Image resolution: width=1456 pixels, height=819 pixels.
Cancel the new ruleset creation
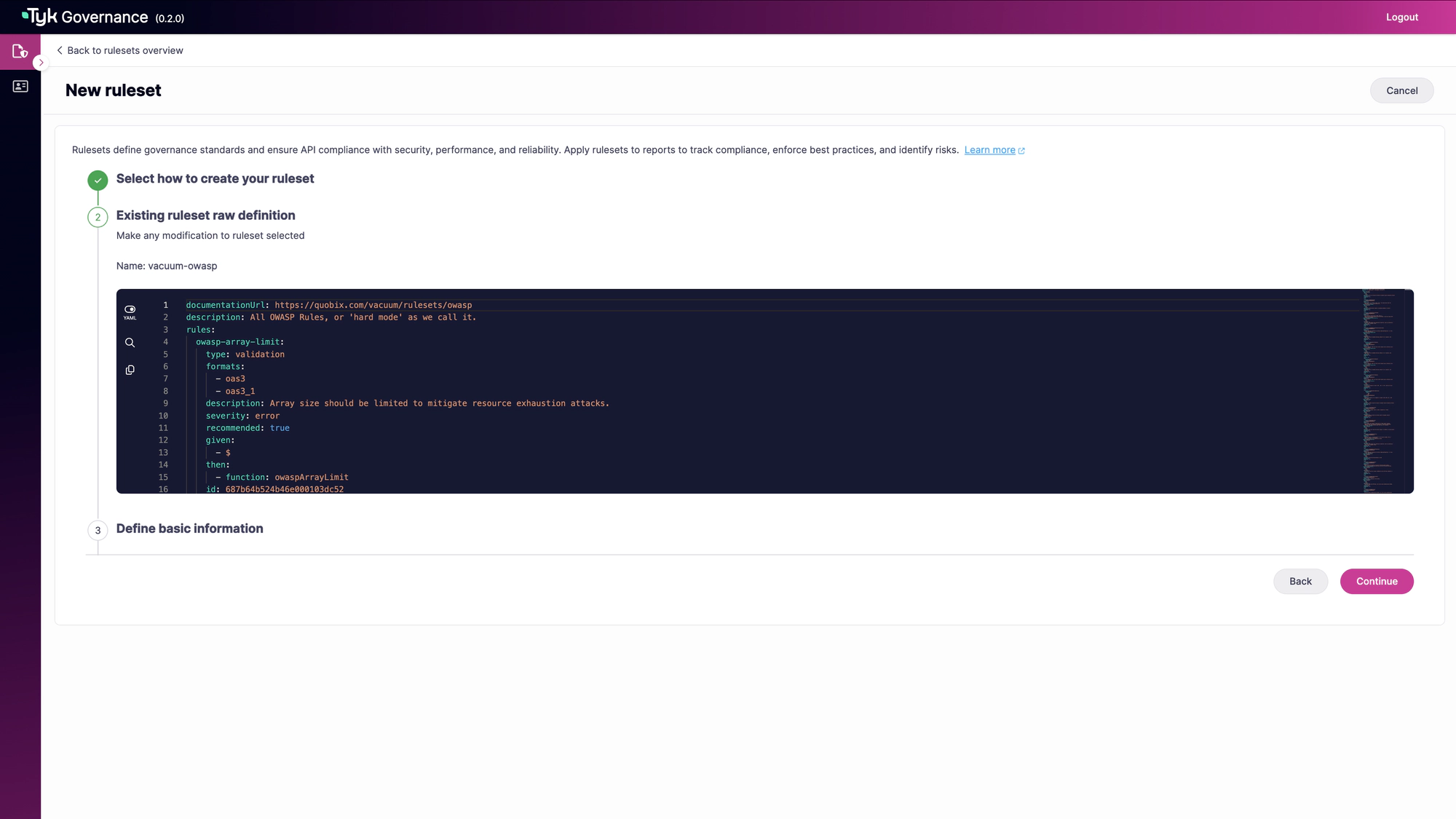(x=1401, y=91)
